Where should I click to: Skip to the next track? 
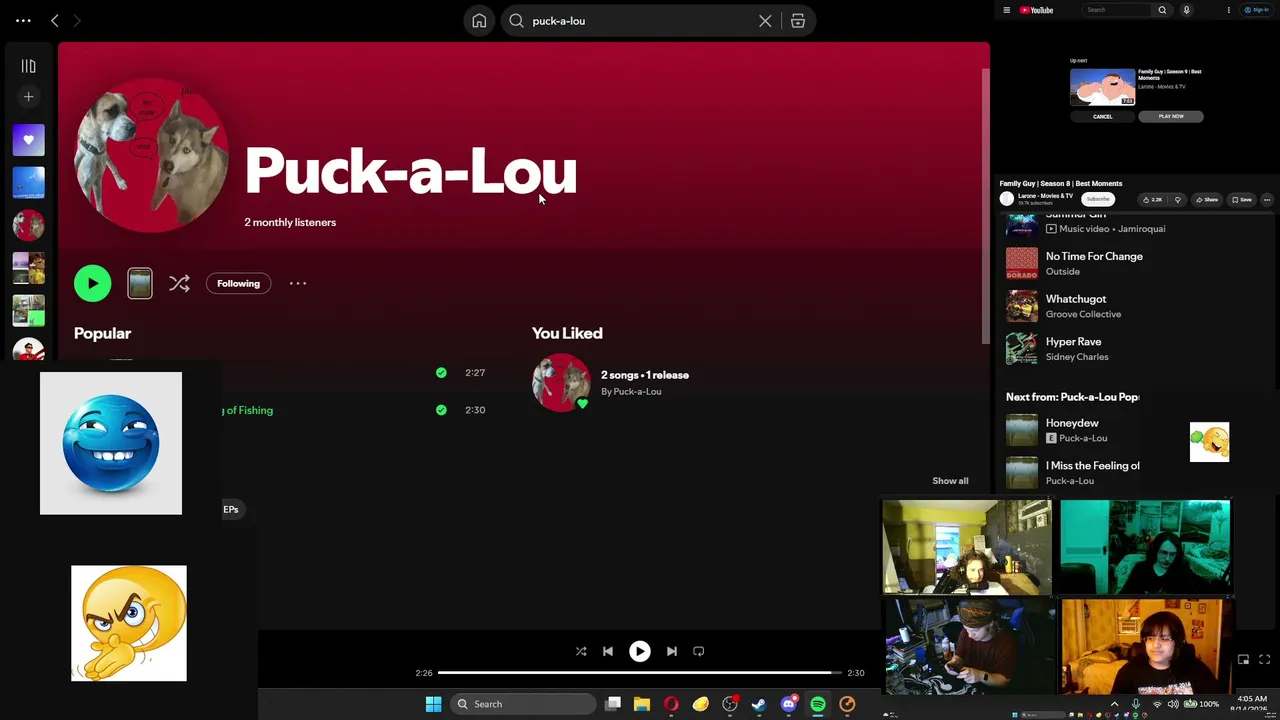point(672,651)
